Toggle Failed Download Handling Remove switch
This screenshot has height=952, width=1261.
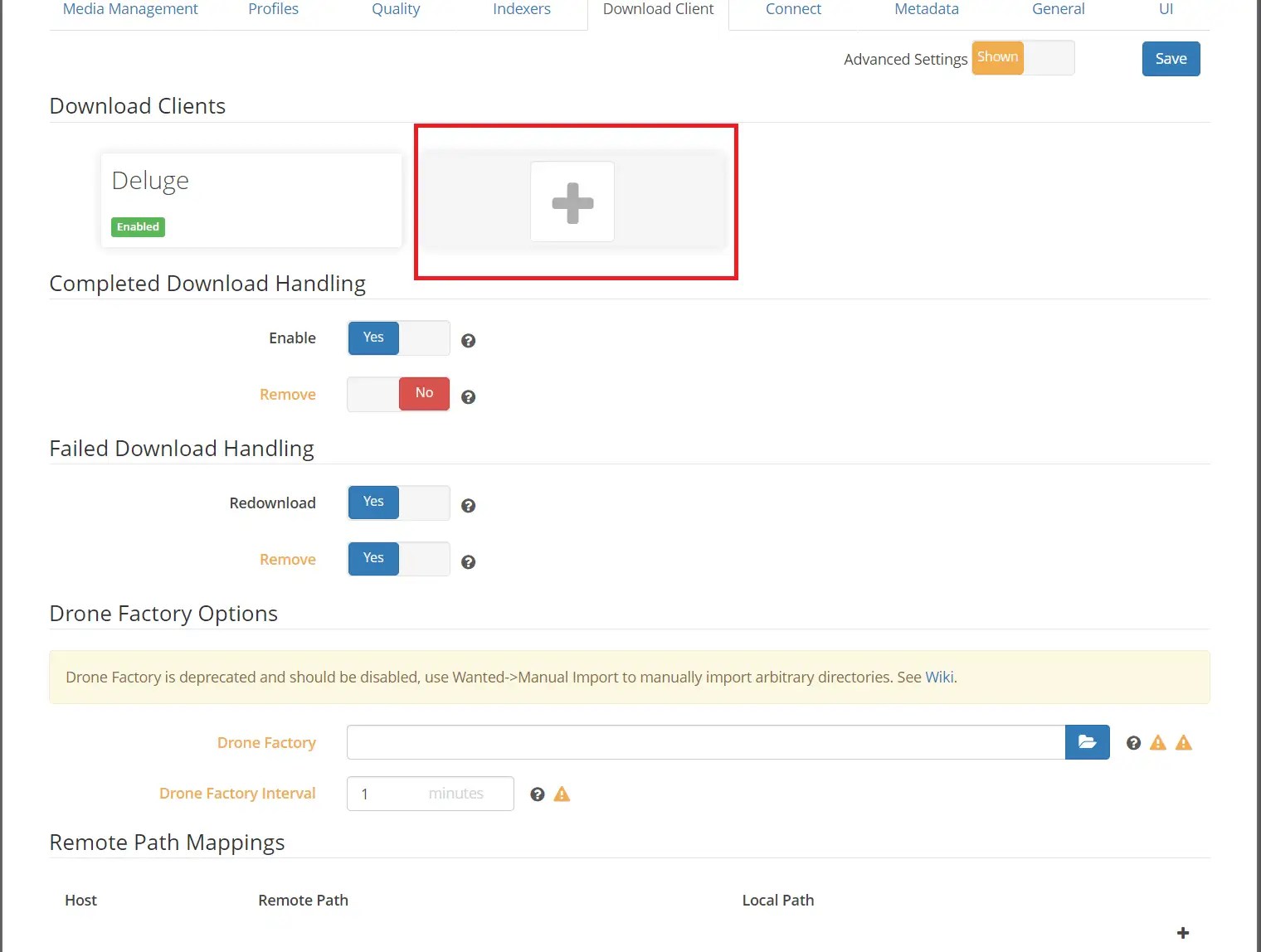pyautogui.click(x=399, y=559)
